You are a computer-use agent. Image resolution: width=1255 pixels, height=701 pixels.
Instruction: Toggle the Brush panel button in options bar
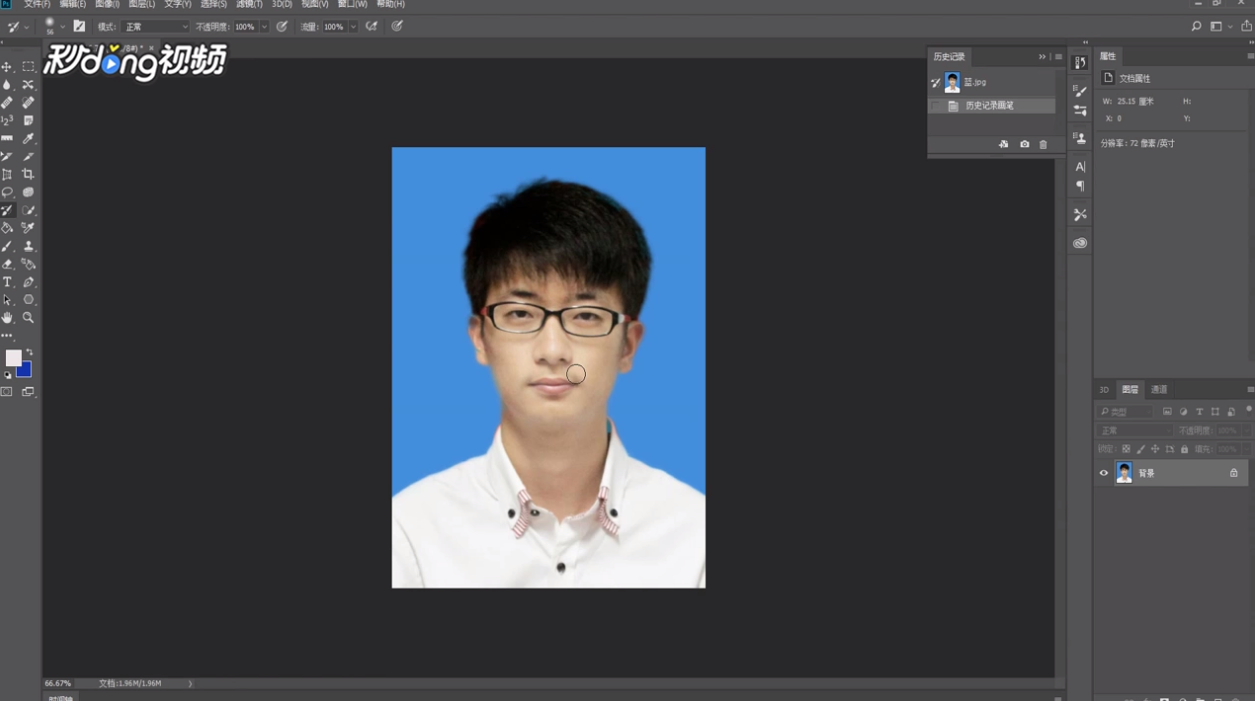[x=79, y=27]
